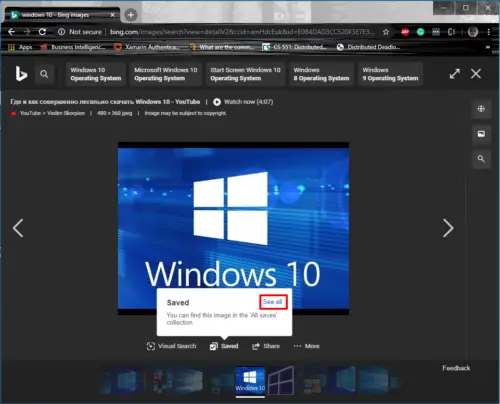This screenshot has width=500, height=404.
Task: Open the More options menu
Action: click(306, 346)
